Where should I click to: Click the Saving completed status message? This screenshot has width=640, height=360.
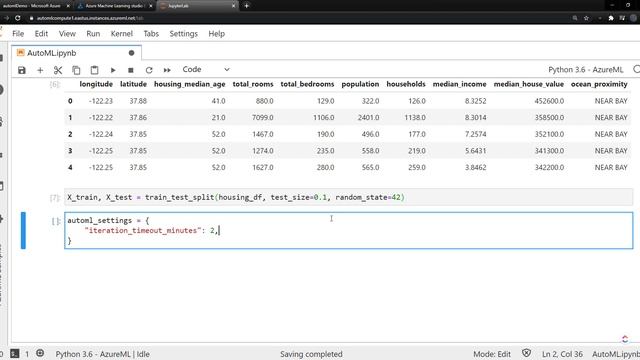[311, 354]
